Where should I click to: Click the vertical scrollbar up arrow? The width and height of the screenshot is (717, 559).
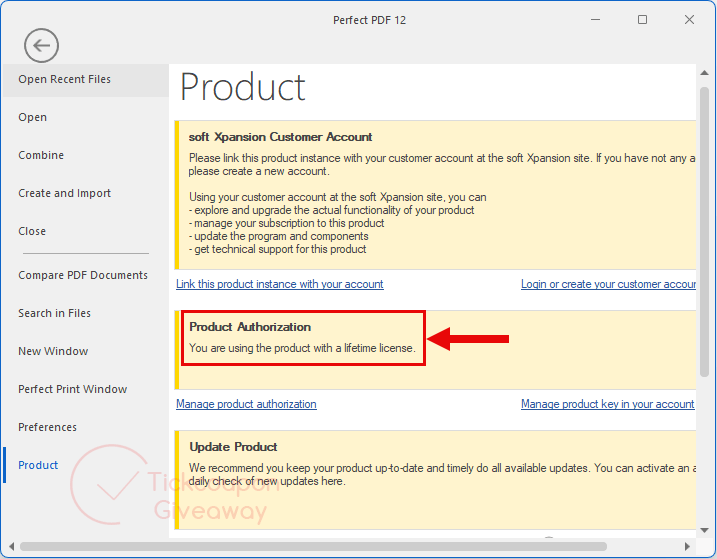tap(704, 73)
